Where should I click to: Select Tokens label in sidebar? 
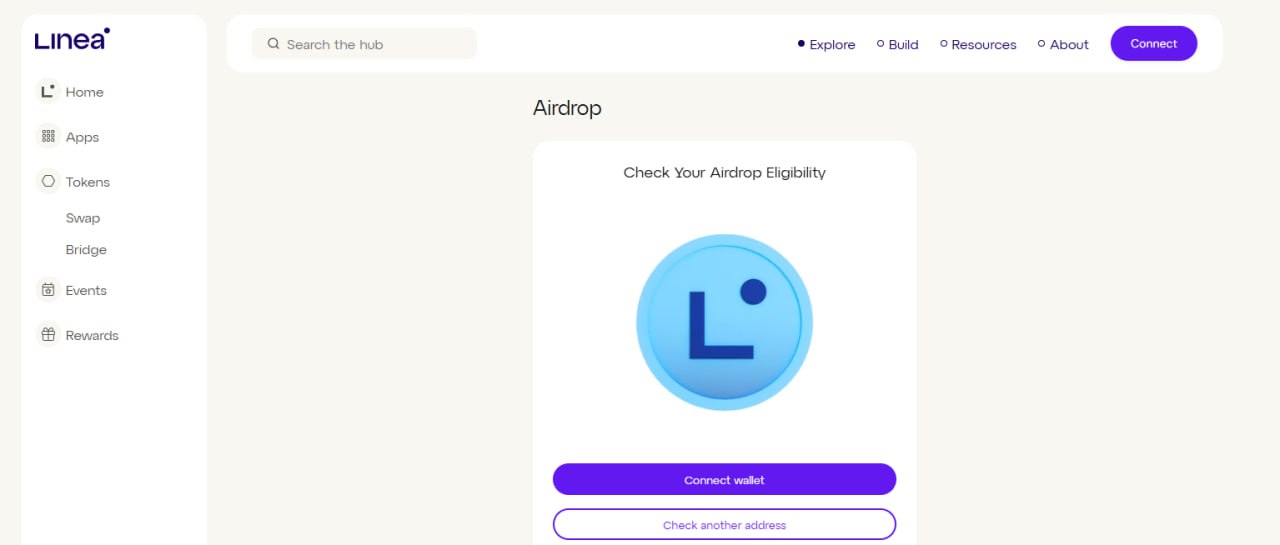[88, 182]
